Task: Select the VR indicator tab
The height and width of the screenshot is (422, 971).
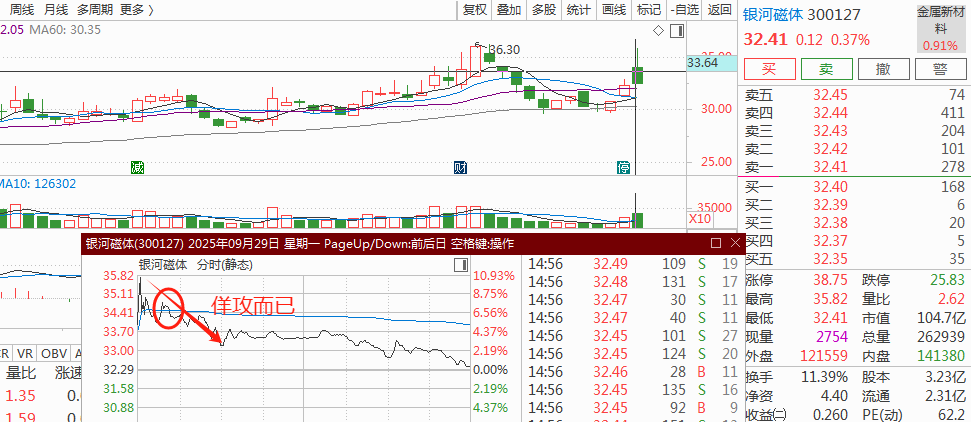Action: click(x=25, y=353)
